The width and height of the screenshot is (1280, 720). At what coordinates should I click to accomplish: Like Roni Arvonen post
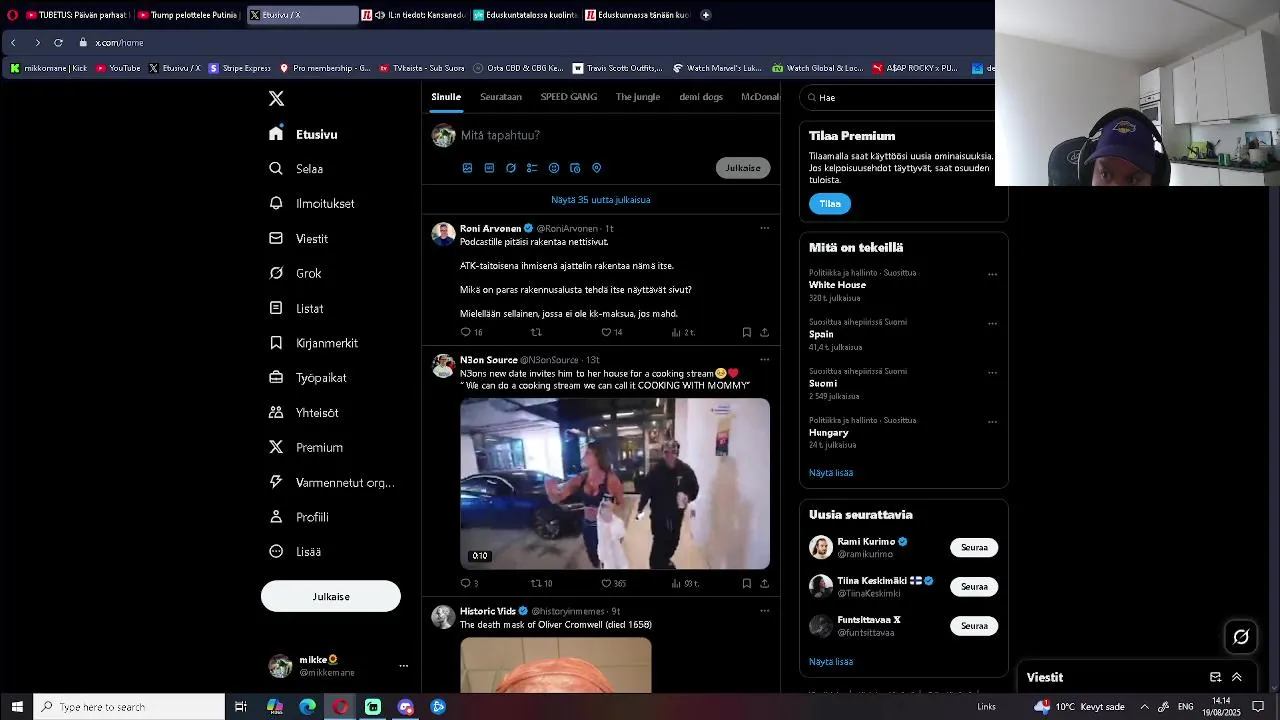click(606, 332)
